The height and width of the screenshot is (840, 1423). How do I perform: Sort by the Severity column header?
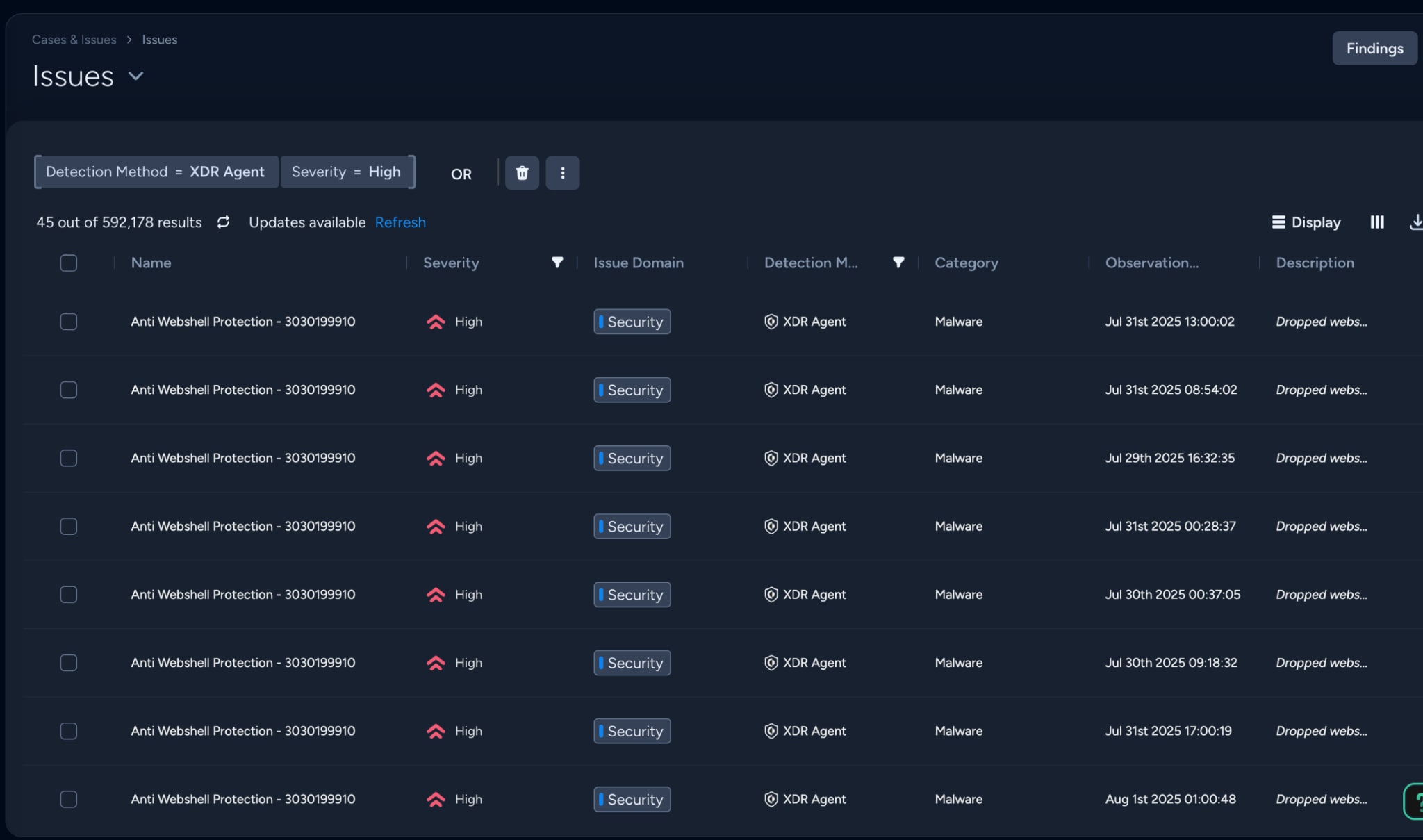coord(451,263)
